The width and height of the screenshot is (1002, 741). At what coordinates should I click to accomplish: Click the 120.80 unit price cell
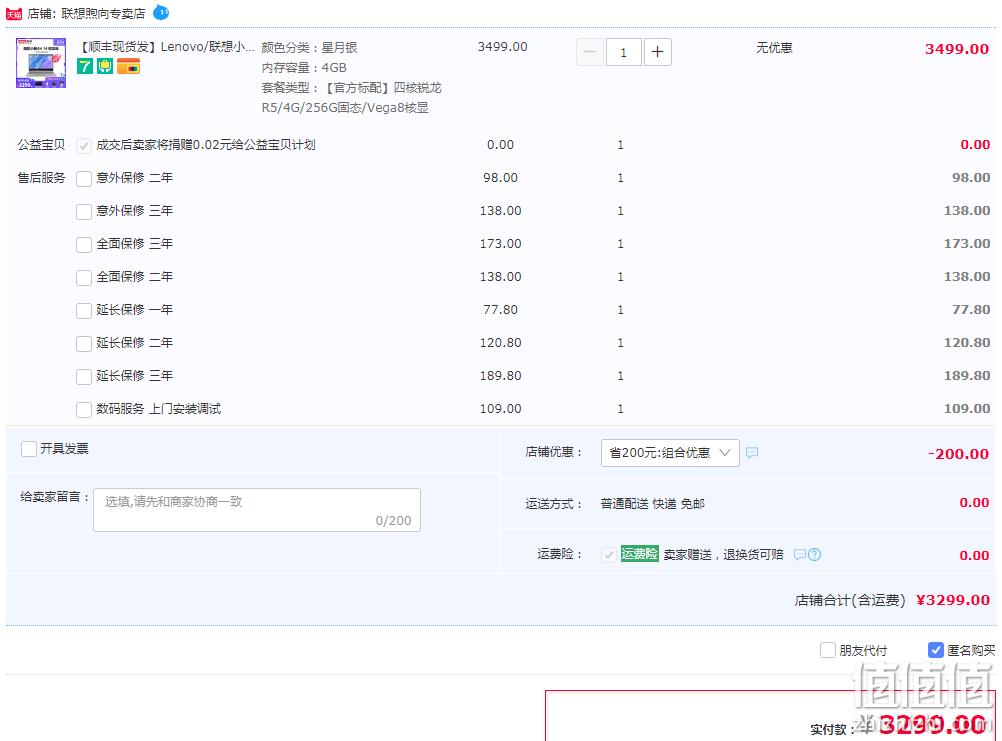[500, 342]
